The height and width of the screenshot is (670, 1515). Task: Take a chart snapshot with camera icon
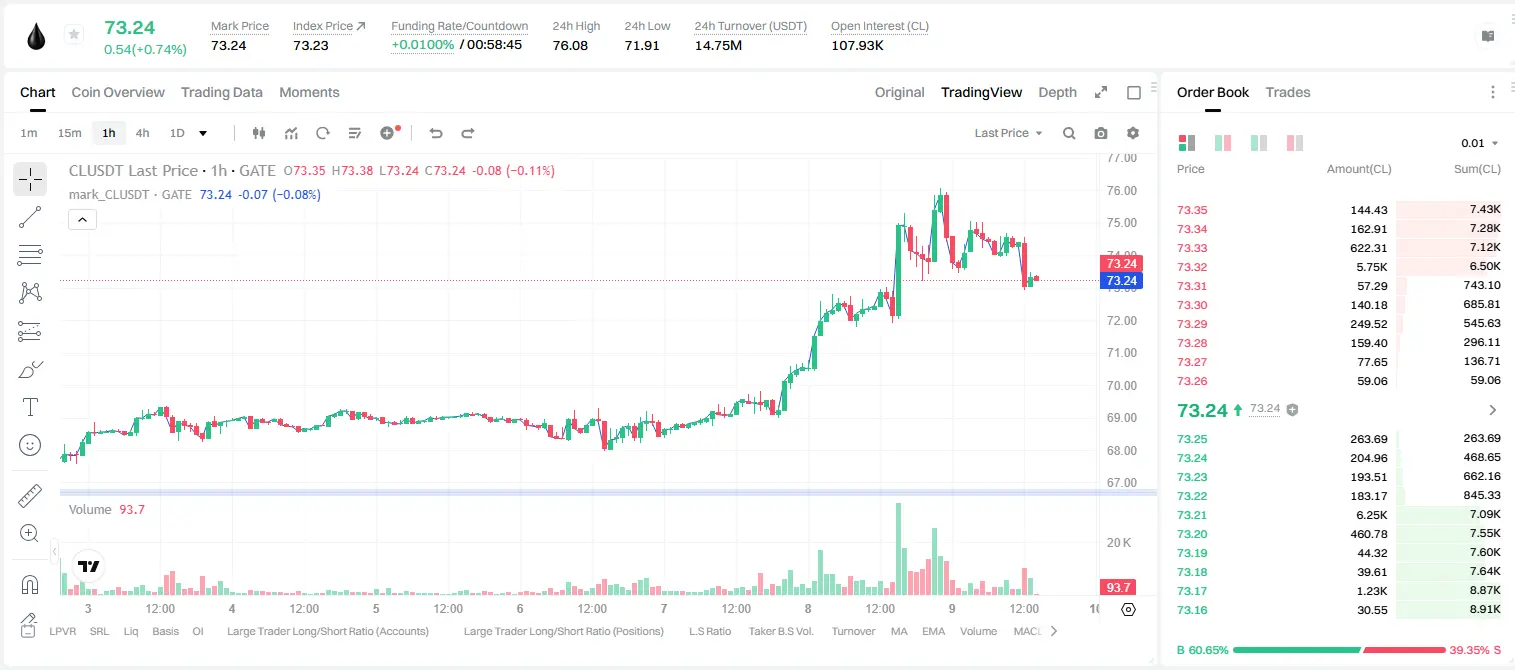(x=1101, y=133)
